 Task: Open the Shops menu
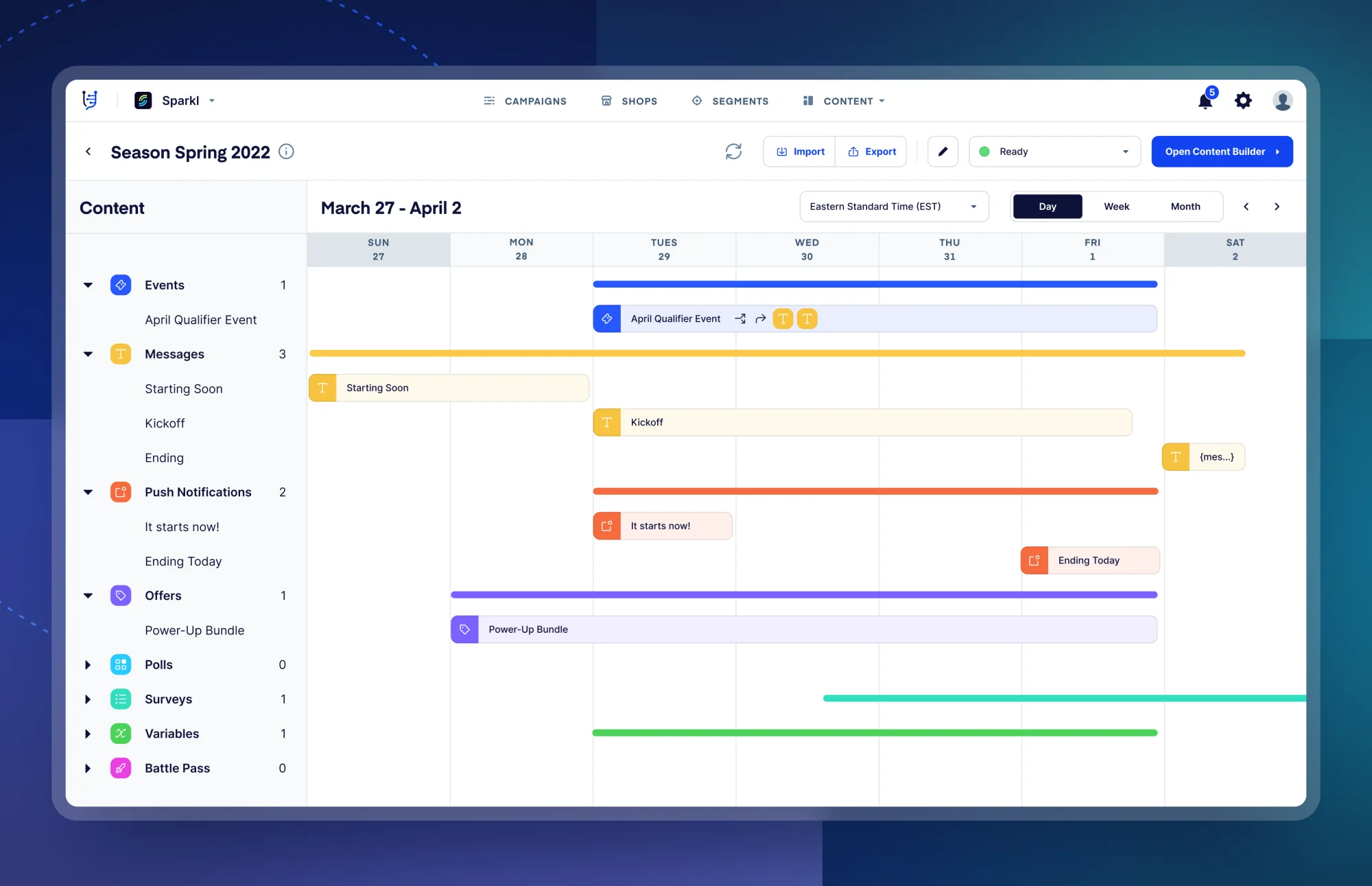[x=629, y=101]
